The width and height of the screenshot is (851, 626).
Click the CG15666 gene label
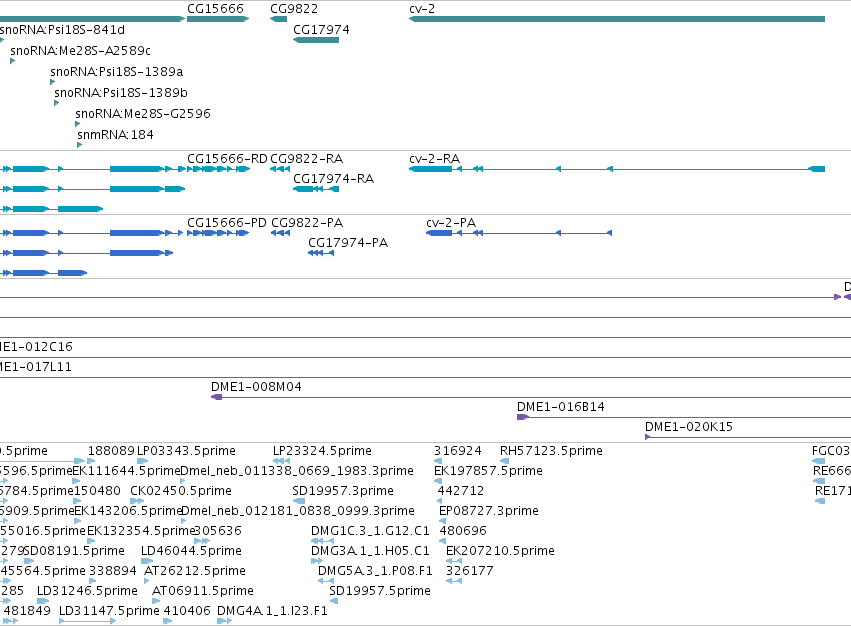215,9
